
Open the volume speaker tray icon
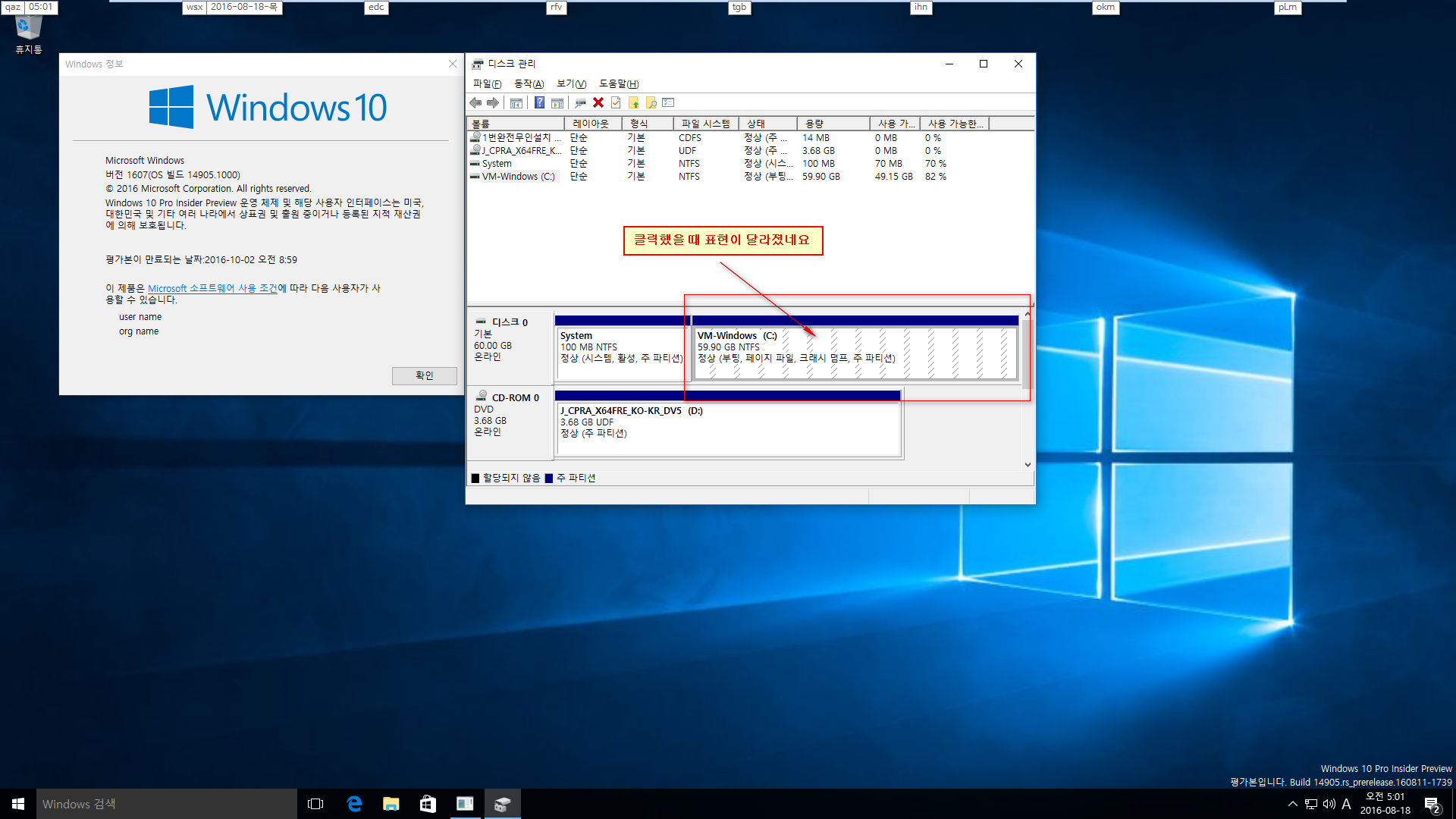1329,804
